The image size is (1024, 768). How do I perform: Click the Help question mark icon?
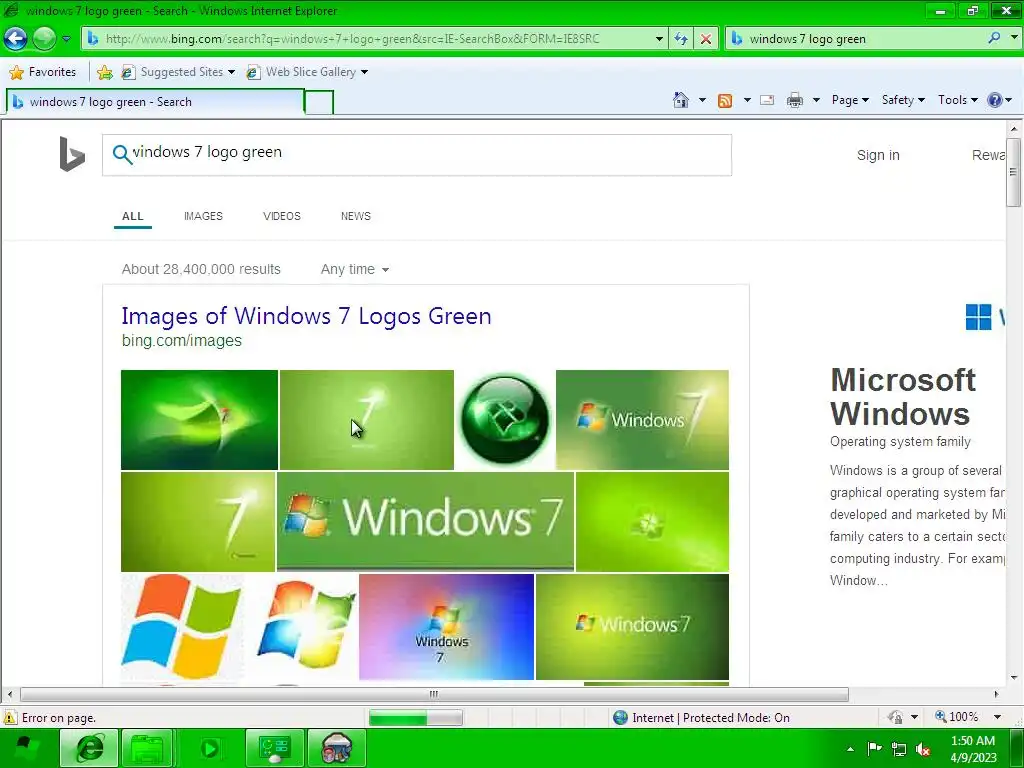(995, 100)
